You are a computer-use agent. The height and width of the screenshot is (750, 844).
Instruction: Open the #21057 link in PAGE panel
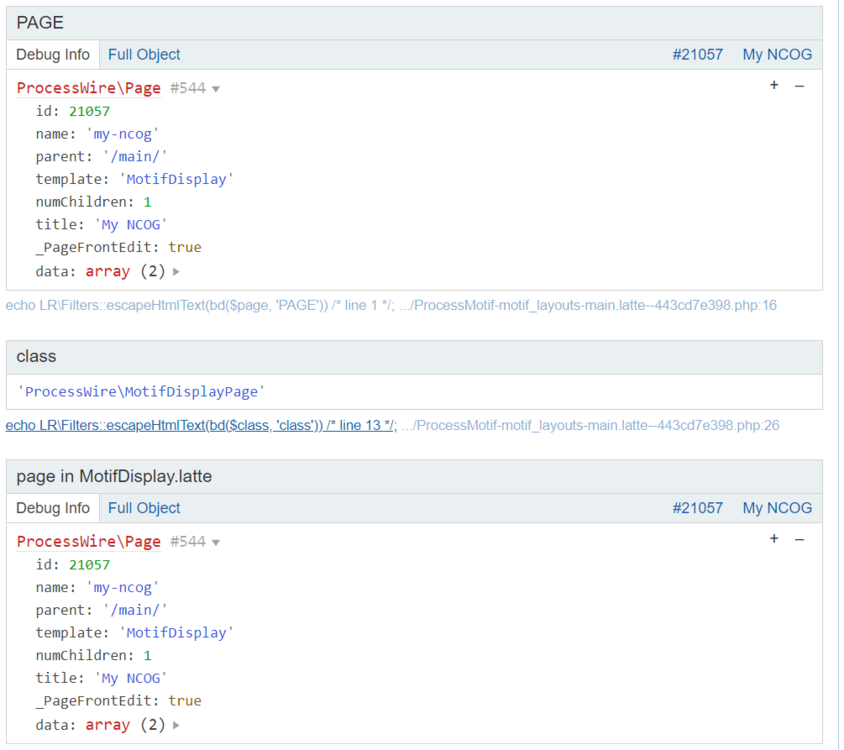pyautogui.click(x=697, y=54)
